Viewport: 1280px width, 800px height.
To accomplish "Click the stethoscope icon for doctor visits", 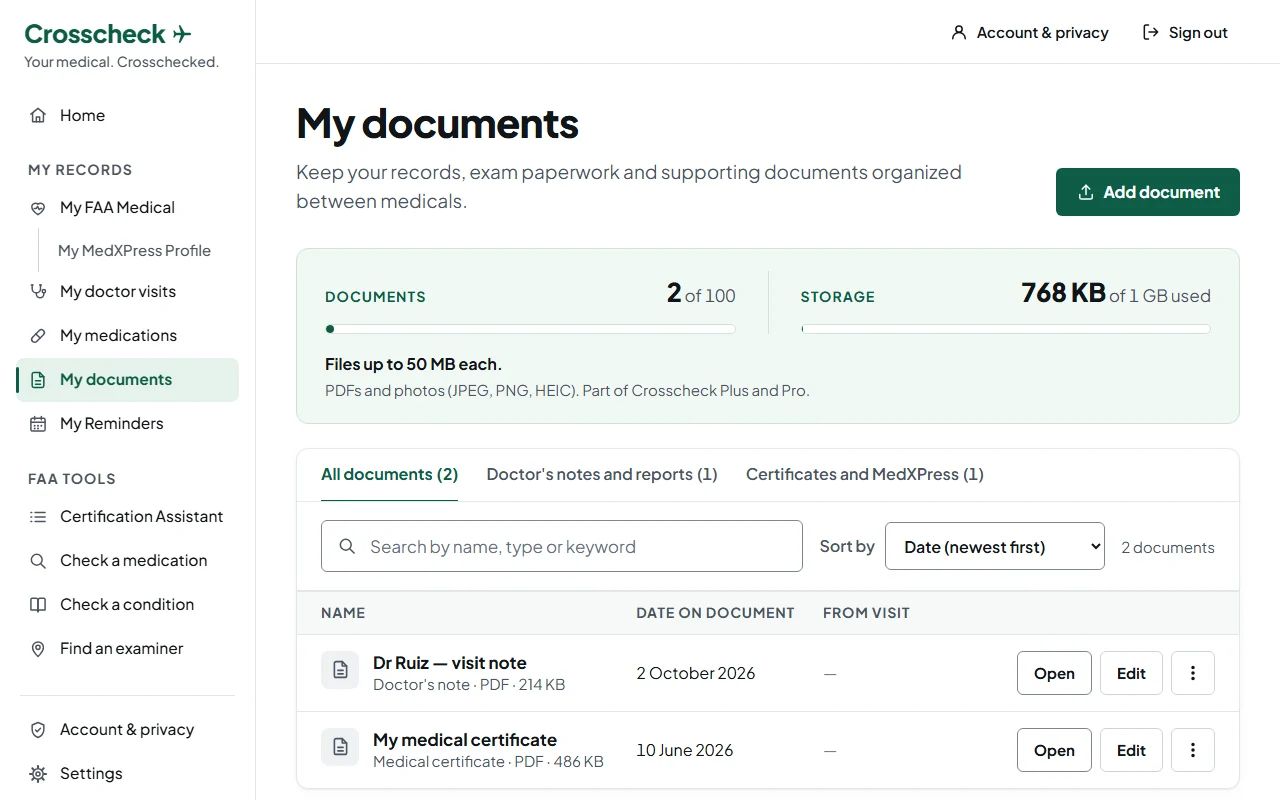I will coord(38,292).
